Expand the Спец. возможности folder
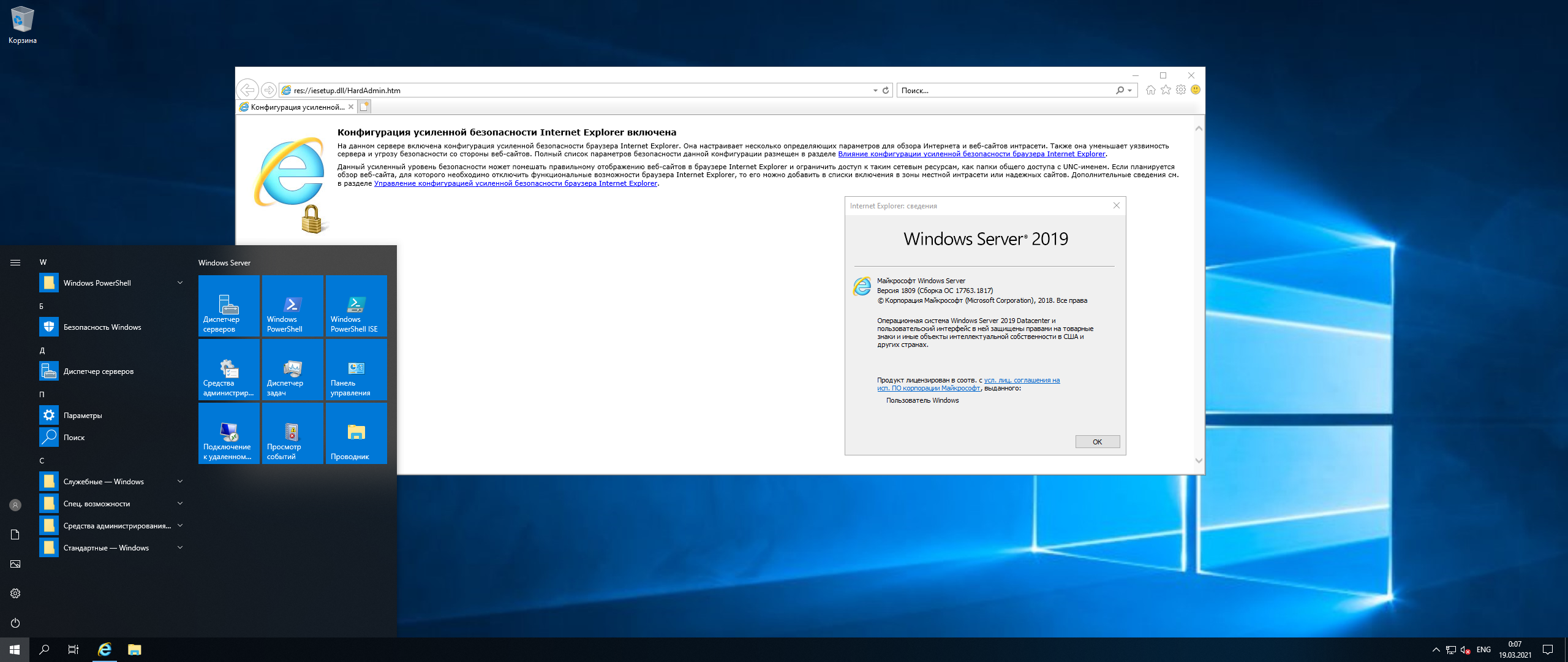The image size is (1568, 662). (180, 503)
